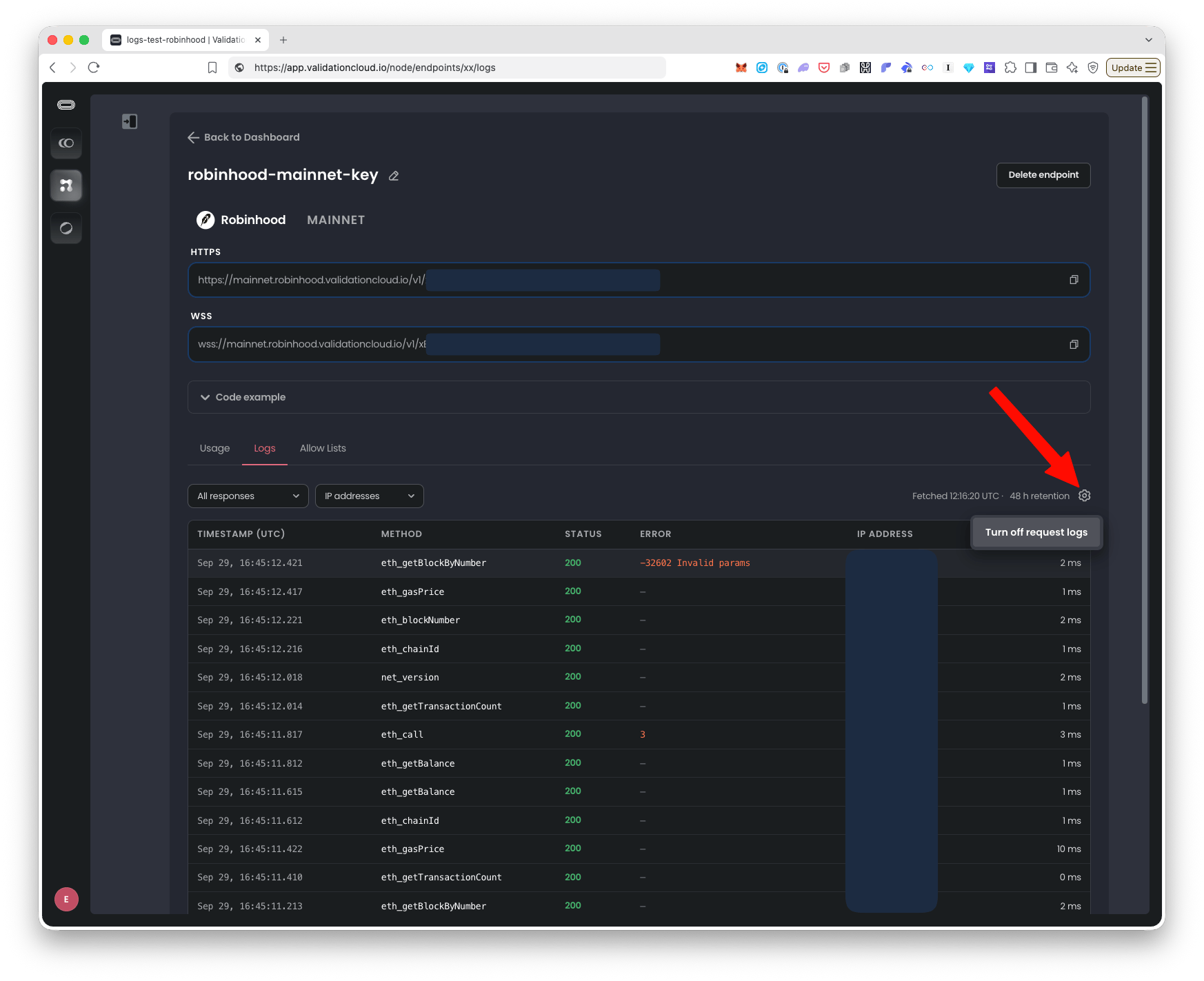Viewport: 1204px width, 981px height.
Task: Collapse the side panel toggle icon
Action: point(130,121)
